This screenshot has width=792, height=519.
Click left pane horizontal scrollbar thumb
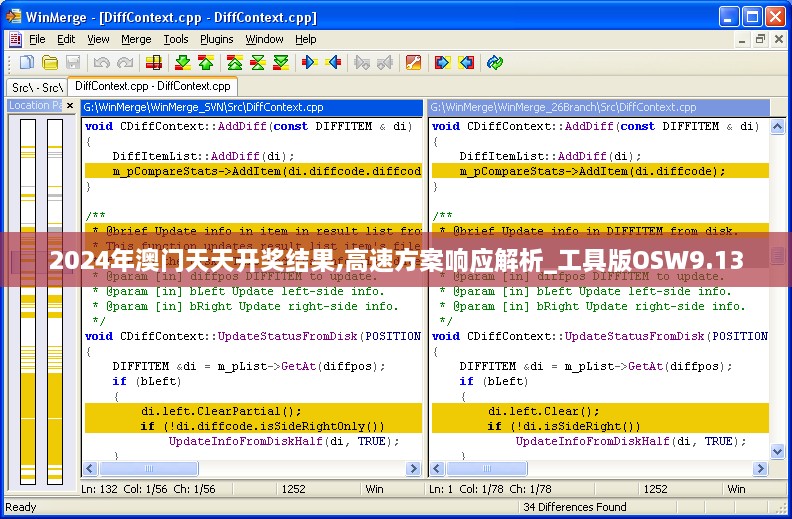(x=148, y=469)
